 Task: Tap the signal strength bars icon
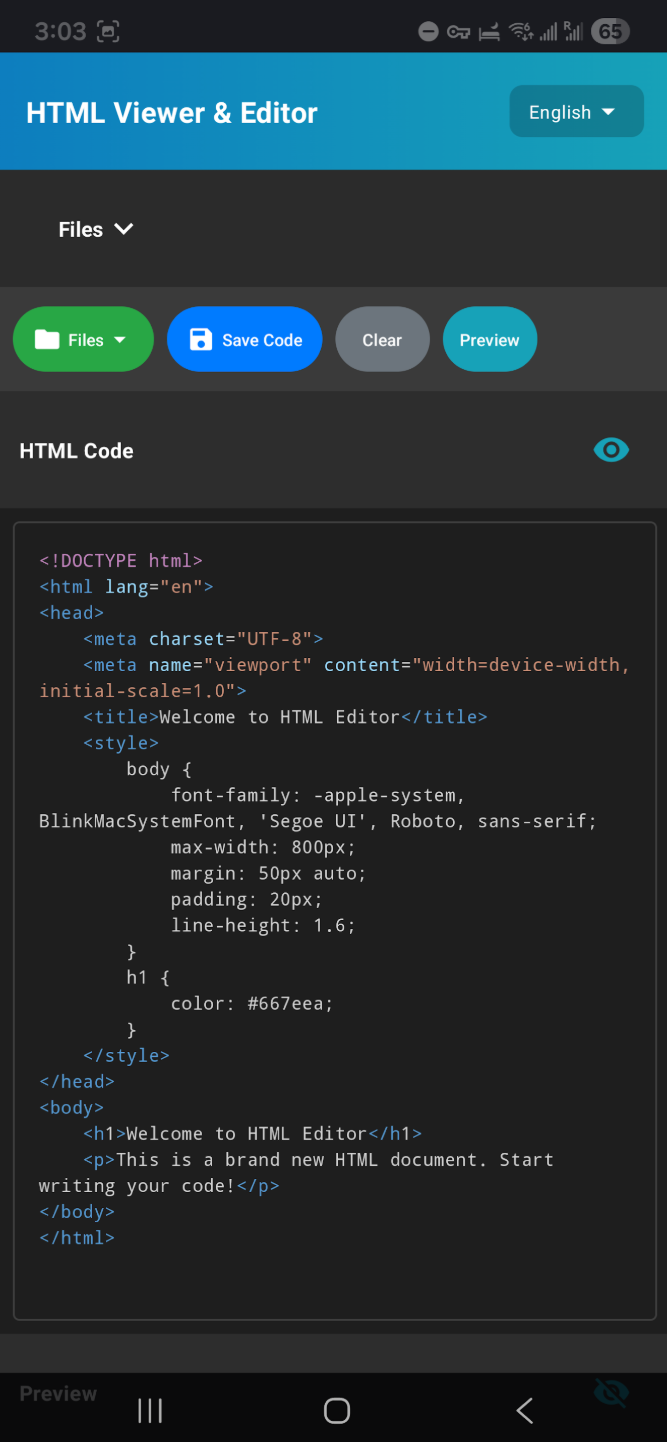(549, 31)
